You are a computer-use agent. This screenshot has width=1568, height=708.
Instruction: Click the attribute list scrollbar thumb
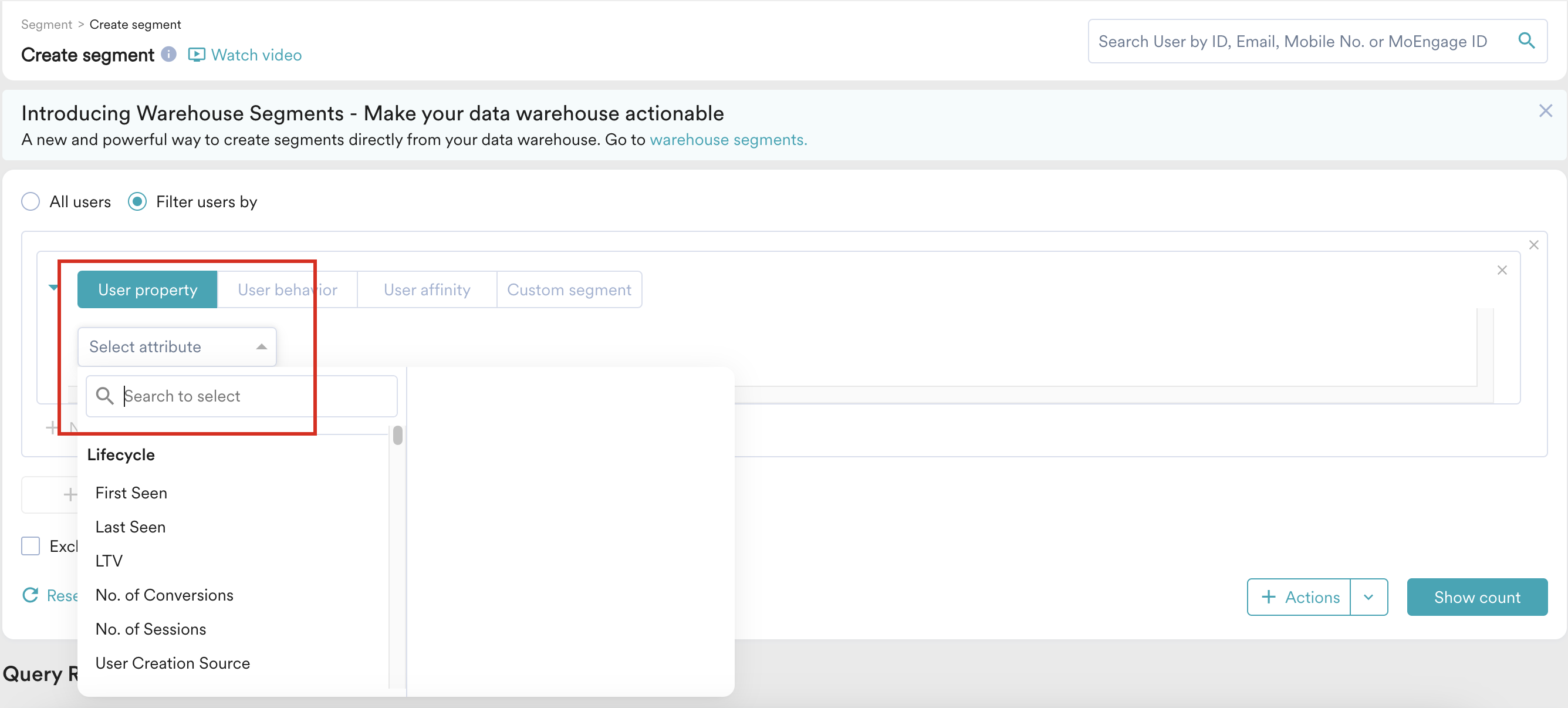coord(397,435)
